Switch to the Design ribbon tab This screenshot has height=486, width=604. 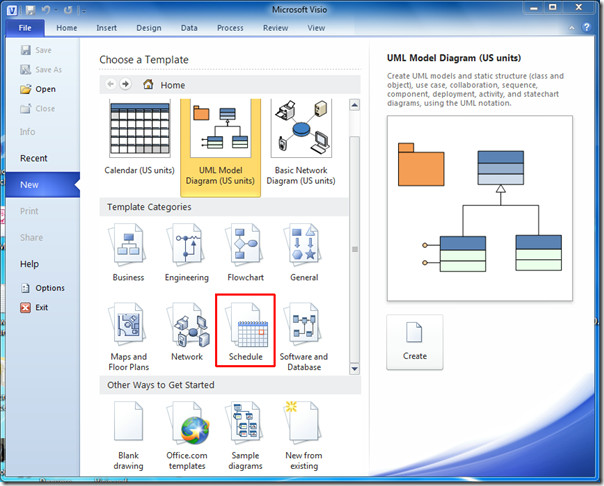click(149, 28)
